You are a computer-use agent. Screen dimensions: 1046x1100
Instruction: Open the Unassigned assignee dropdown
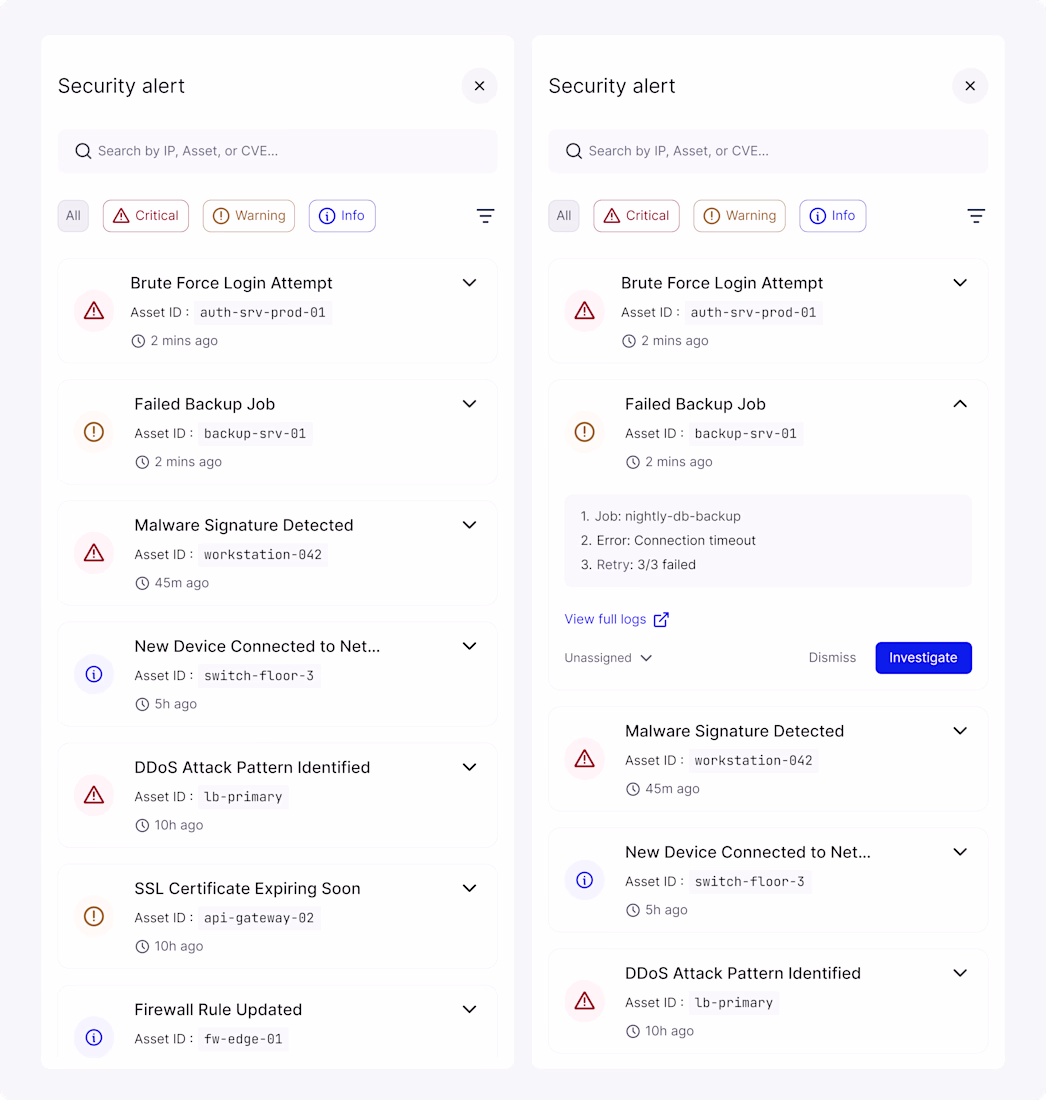pyautogui.click(x=608, y=658)
